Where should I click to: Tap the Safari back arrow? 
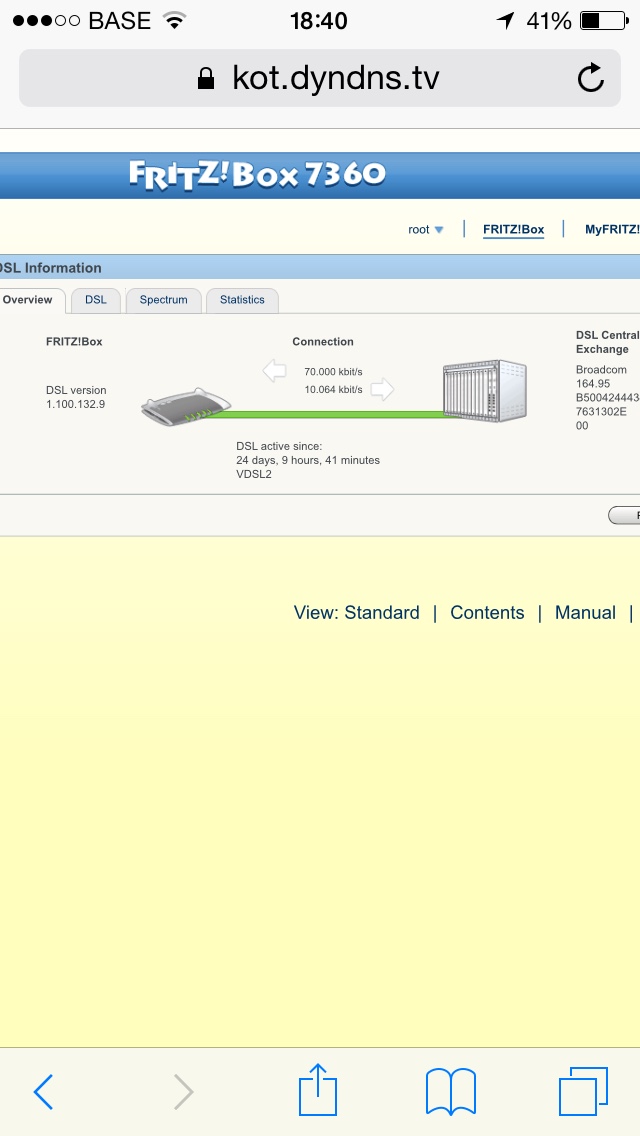(x=43, y=1091)
